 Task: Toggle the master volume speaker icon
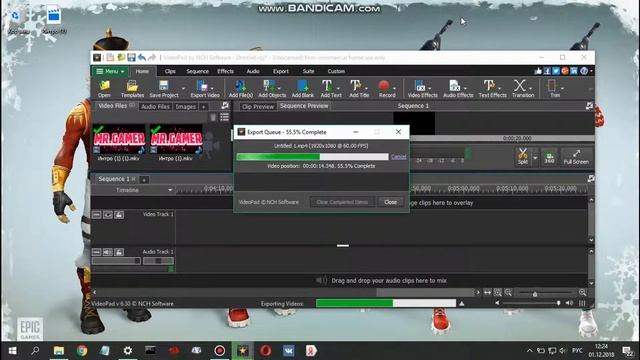point(569,303)
